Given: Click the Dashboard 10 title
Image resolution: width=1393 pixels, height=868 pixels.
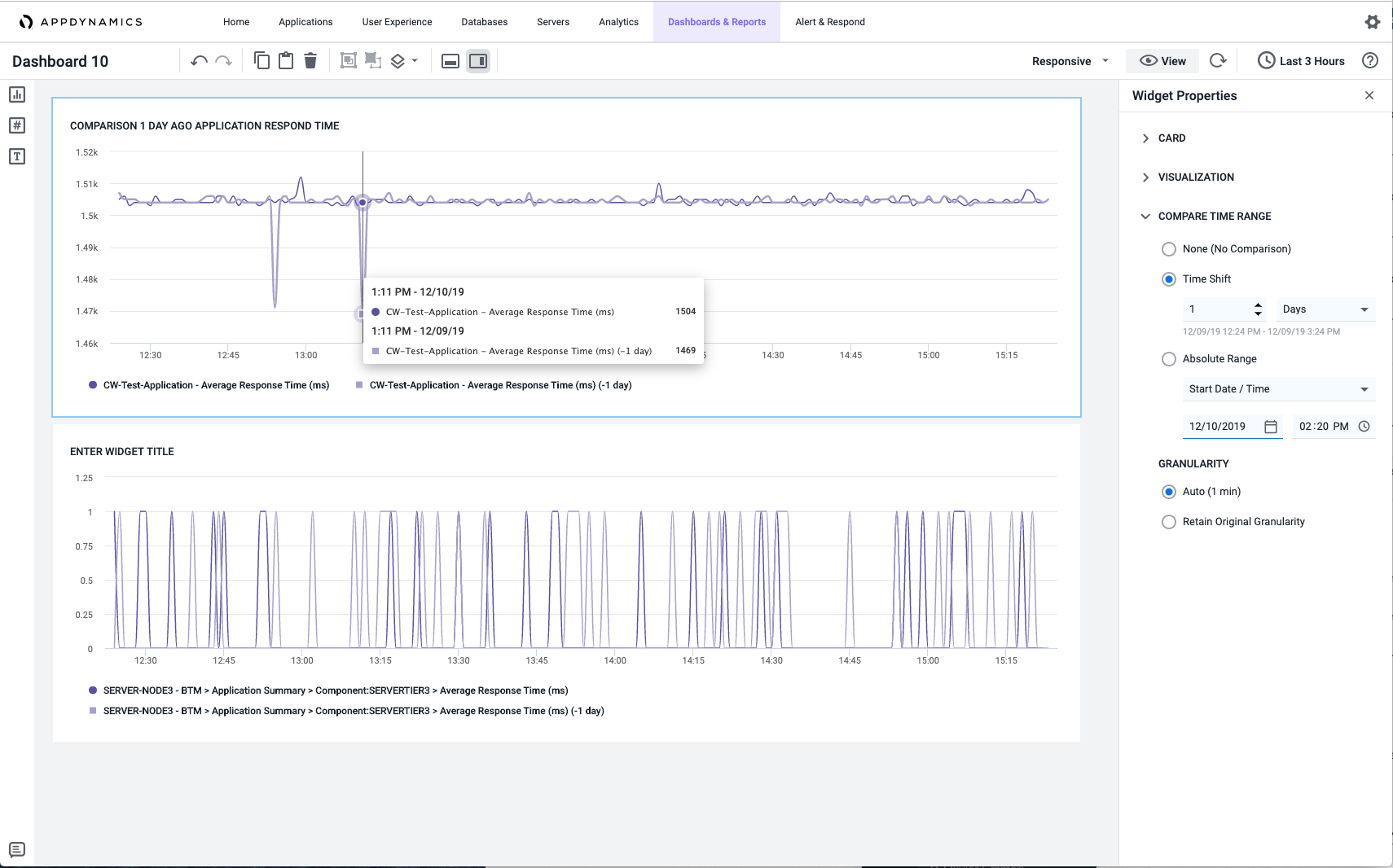Looking at the screenshot, I should 60,61.
